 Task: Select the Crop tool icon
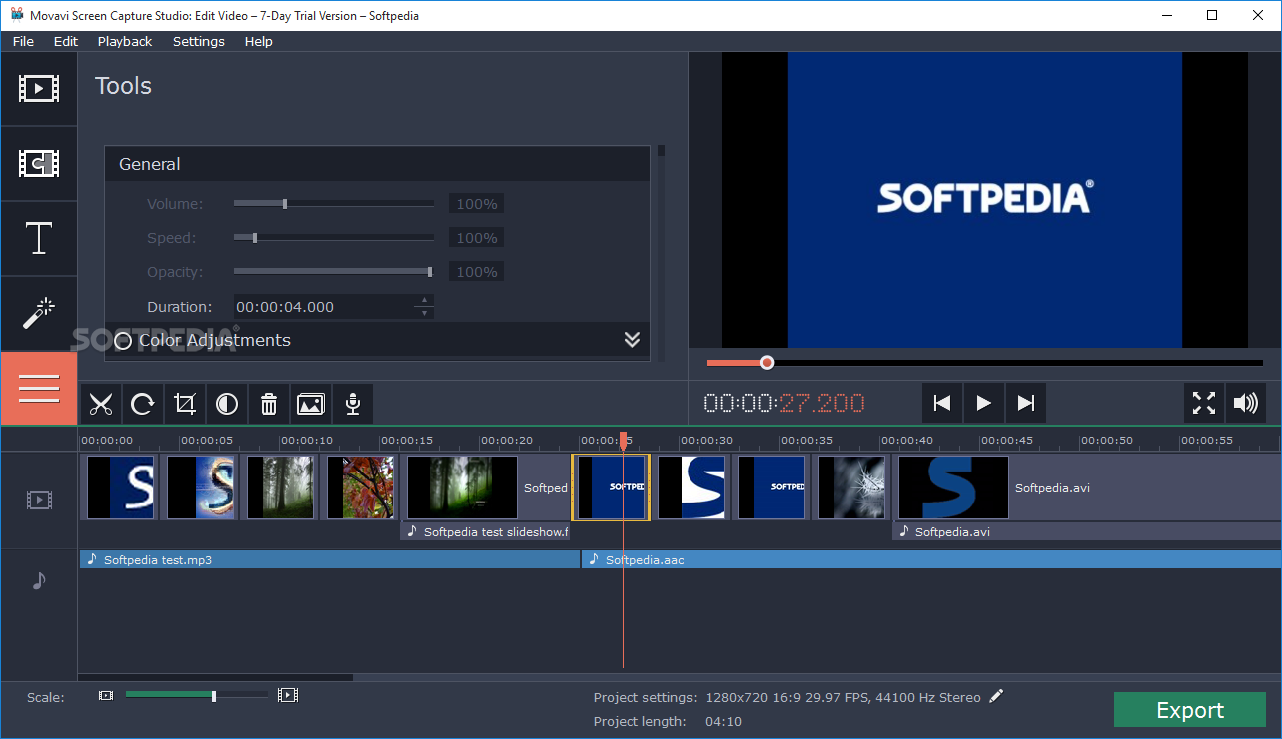pyautogui.click(x=185, y=404)
